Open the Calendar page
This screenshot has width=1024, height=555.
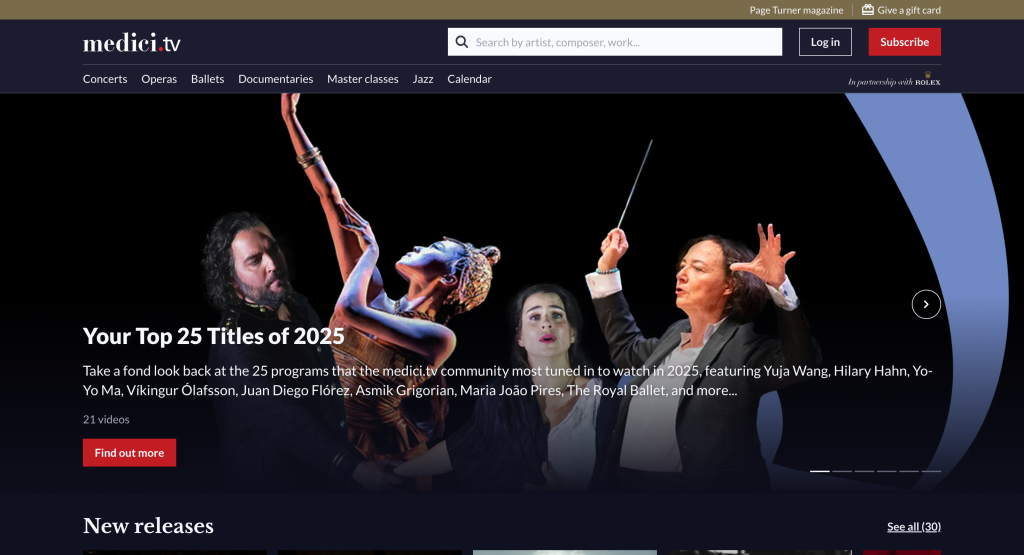click(x=469, y=79)
